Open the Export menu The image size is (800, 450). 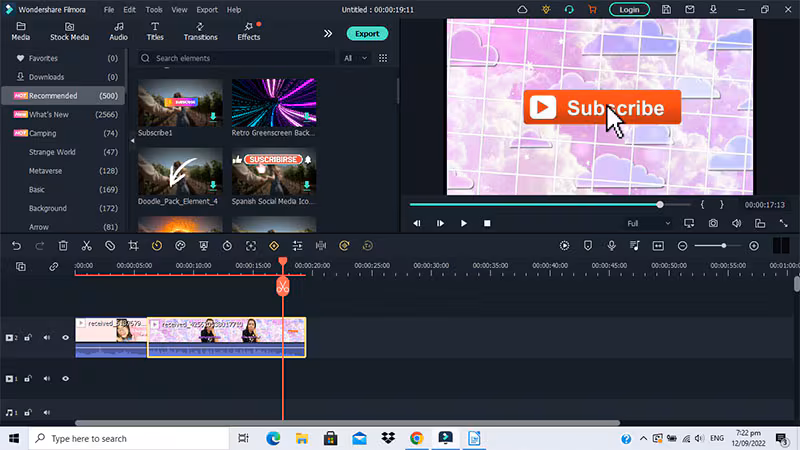(207, 10)
